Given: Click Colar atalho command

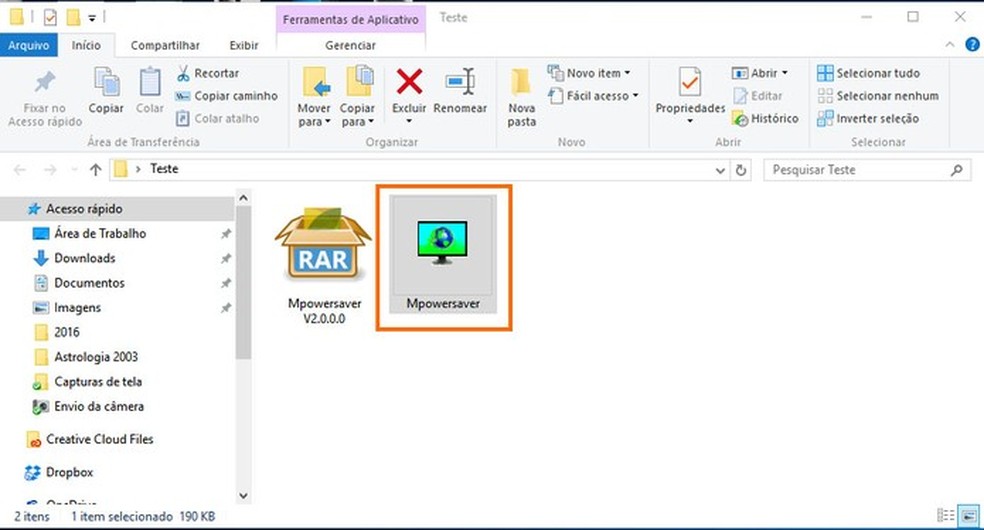Looking at the screenshot, I should 217,119.
